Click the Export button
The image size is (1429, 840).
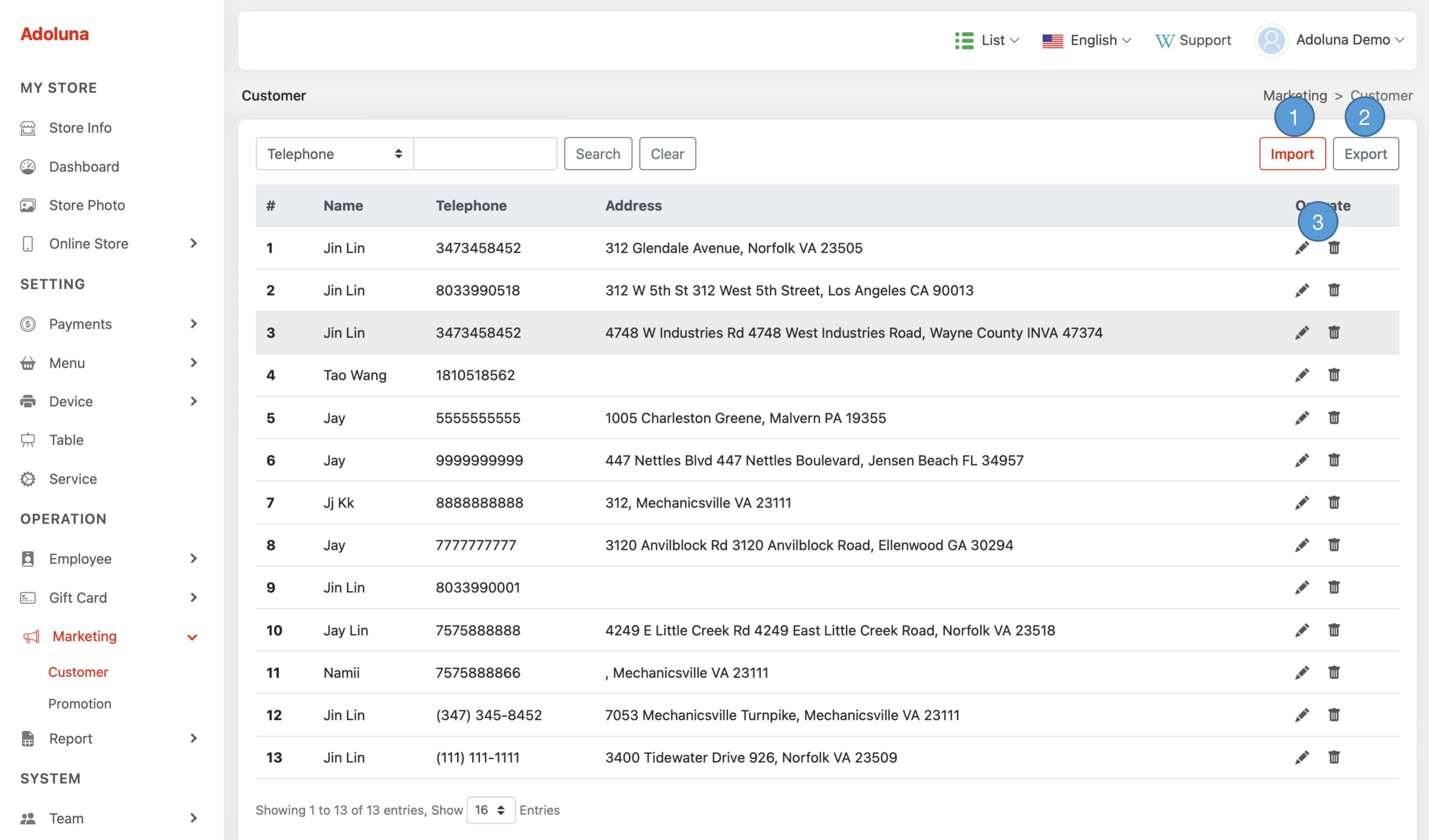[1366, 154]
